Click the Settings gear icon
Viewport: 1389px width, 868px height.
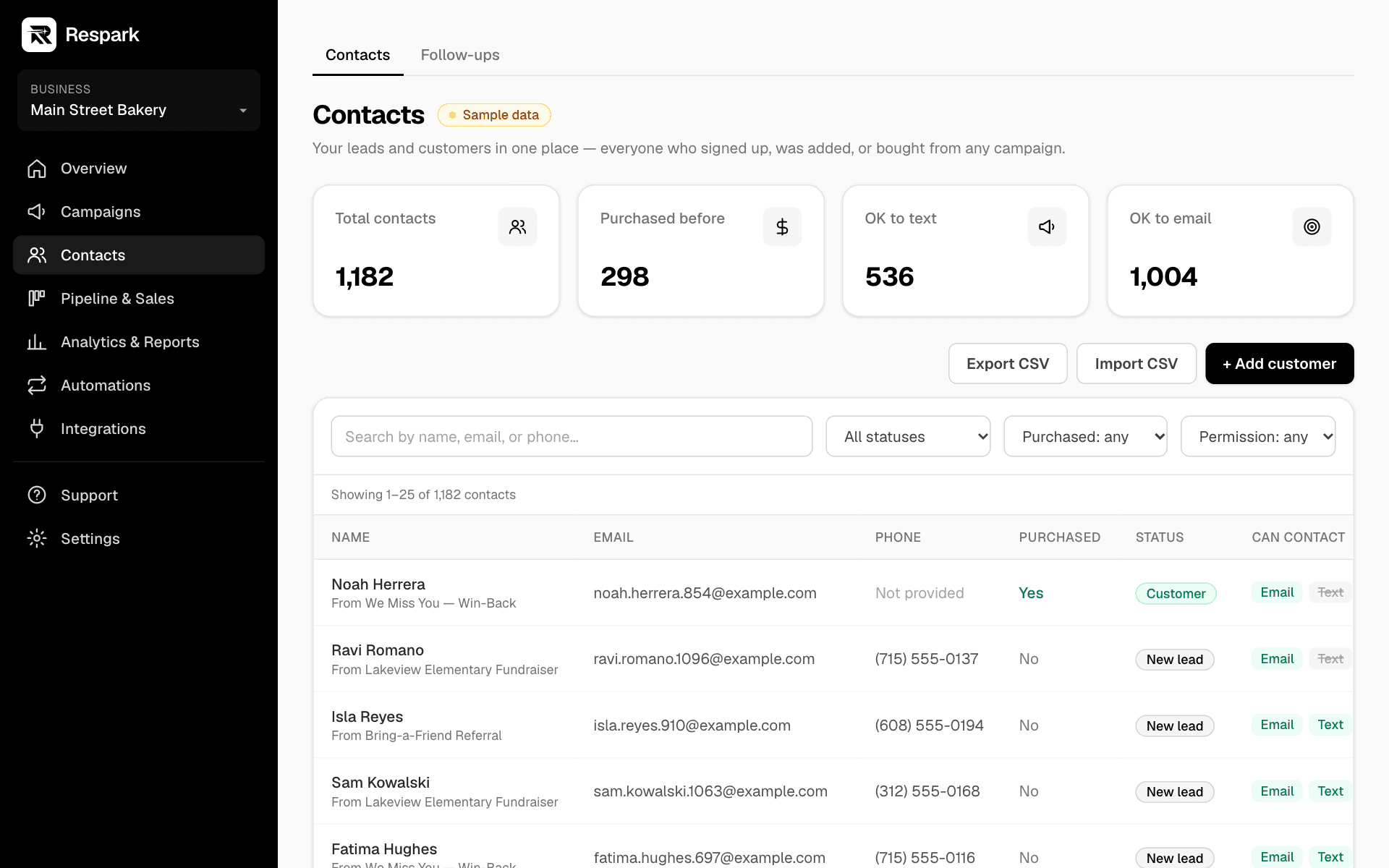pyautogui.click(x=37, y=539)
